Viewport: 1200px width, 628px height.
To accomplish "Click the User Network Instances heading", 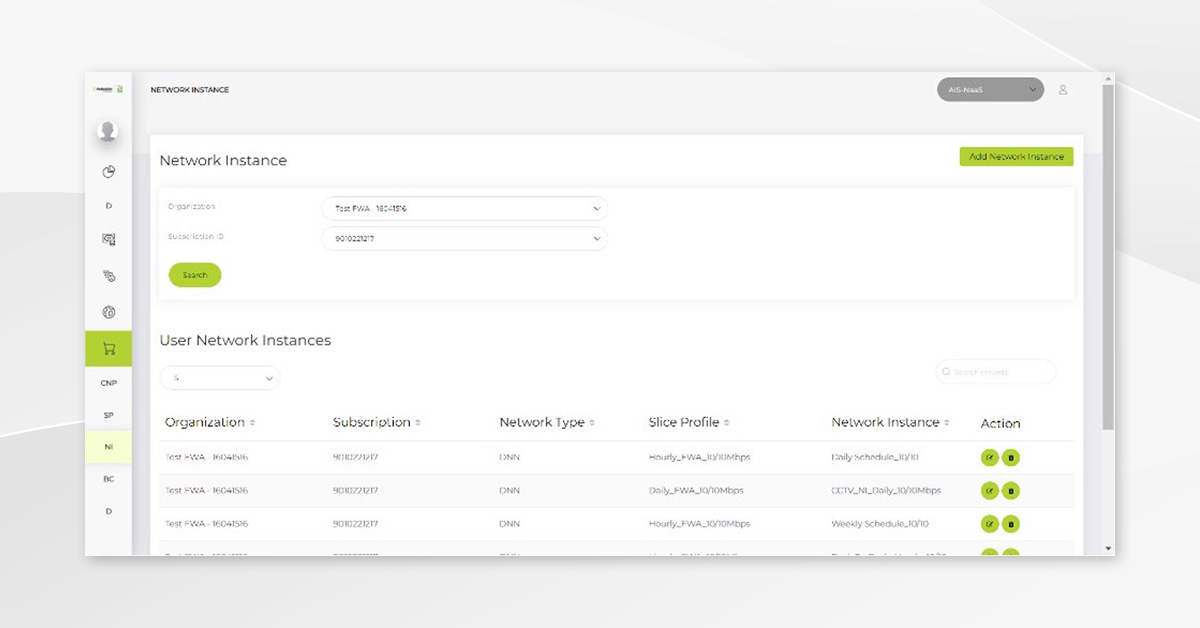I will (245, 340).
